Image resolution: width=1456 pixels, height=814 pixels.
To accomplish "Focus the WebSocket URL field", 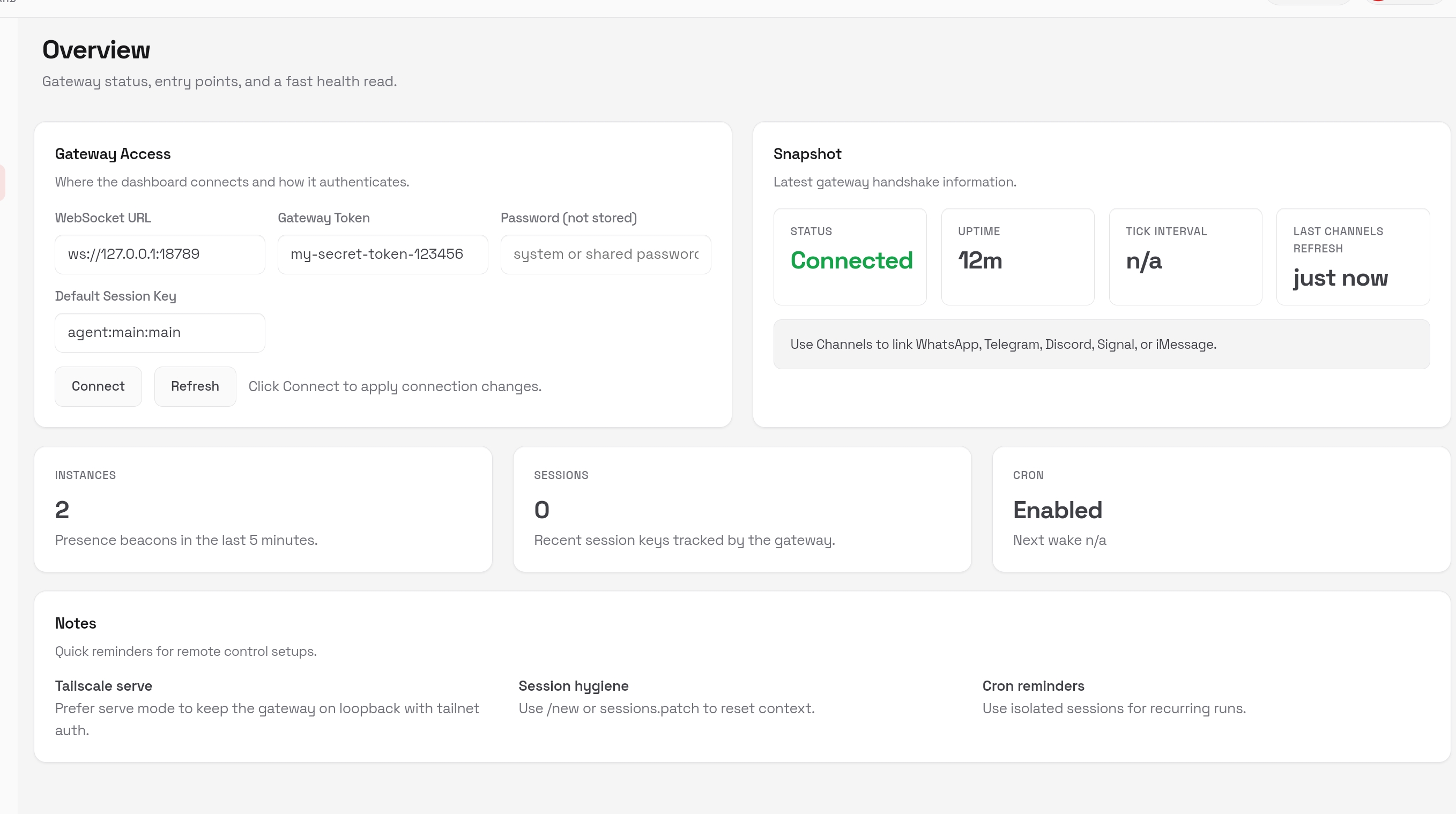I will coord(159,254).
